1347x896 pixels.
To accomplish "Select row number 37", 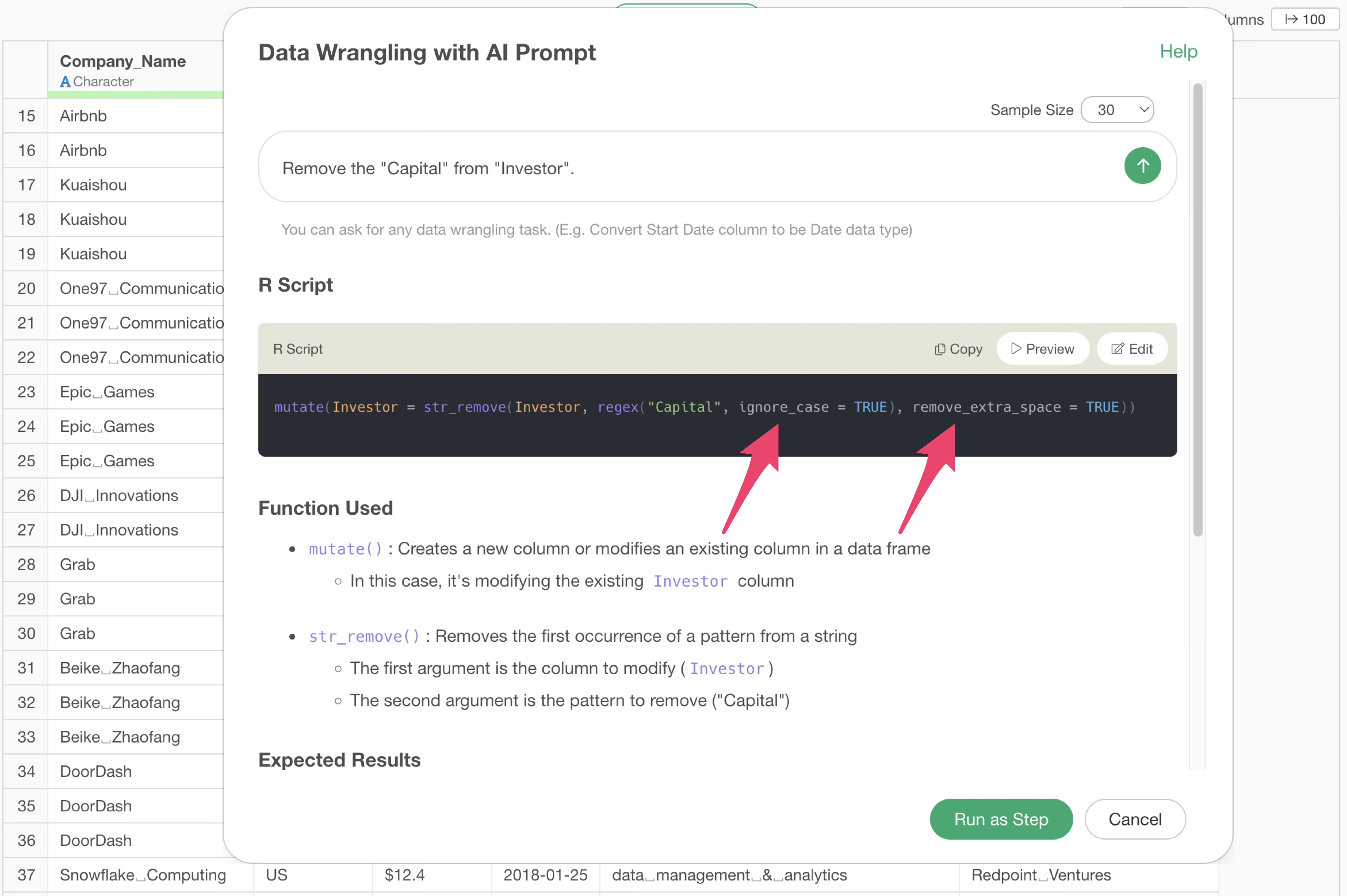I will [26, 875].
